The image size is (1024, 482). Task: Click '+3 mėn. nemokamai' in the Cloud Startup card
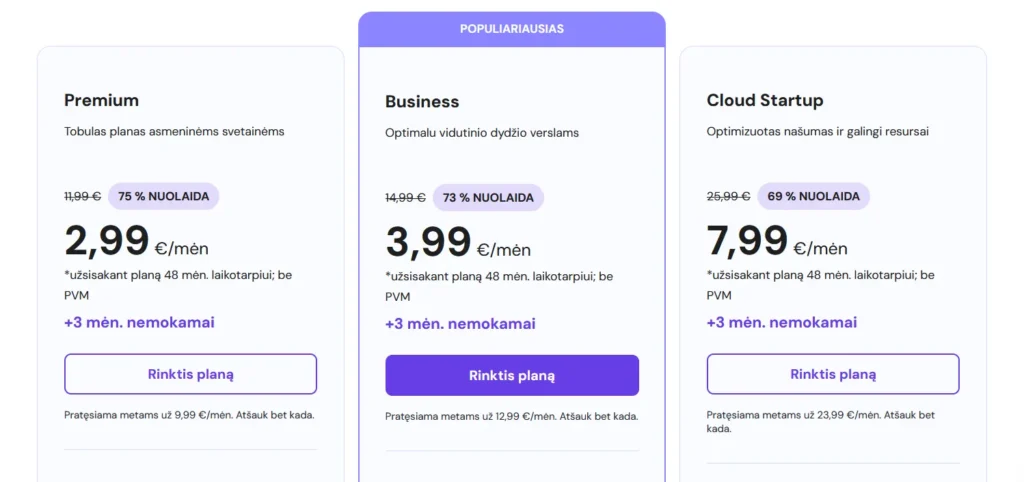(x=782, y=323)
